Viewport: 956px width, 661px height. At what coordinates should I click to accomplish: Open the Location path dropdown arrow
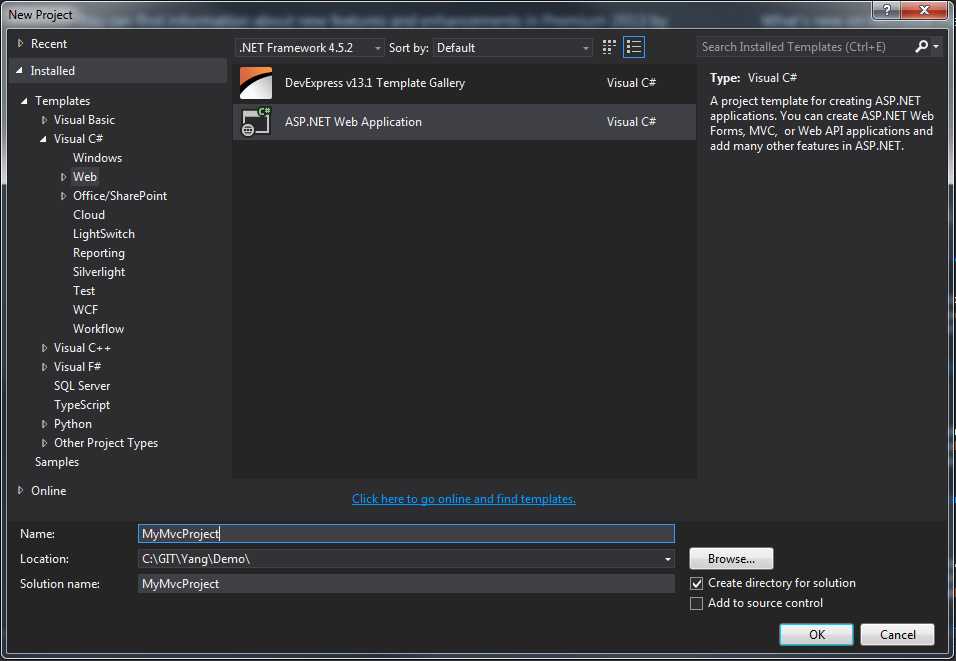668,559
